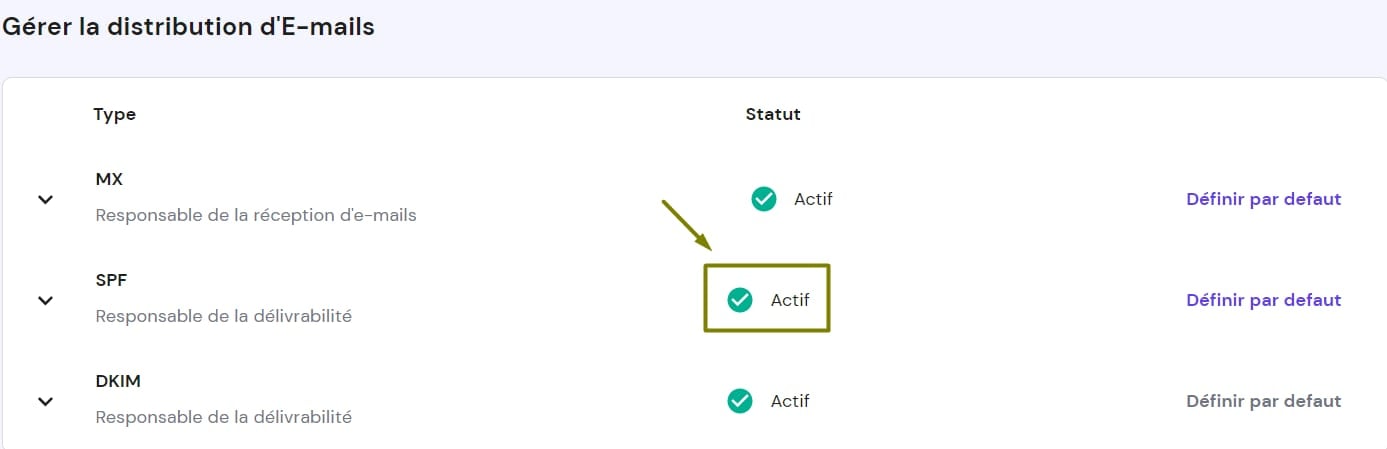Expand the DKIM record row chevron
1387x449 pixels.
(45, 401)
